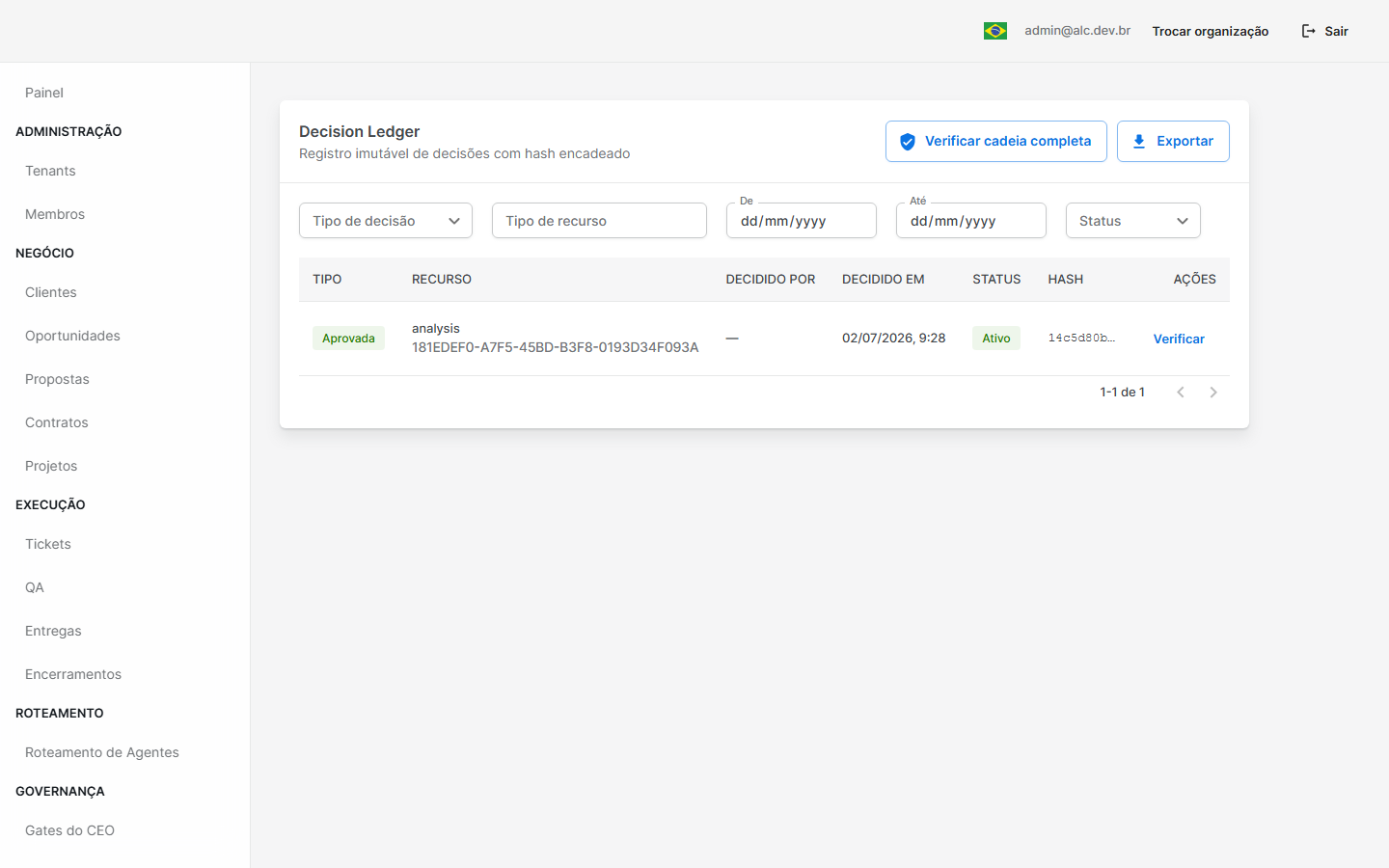
Task: Open Projetos in the sidebar
Action: 51,466
